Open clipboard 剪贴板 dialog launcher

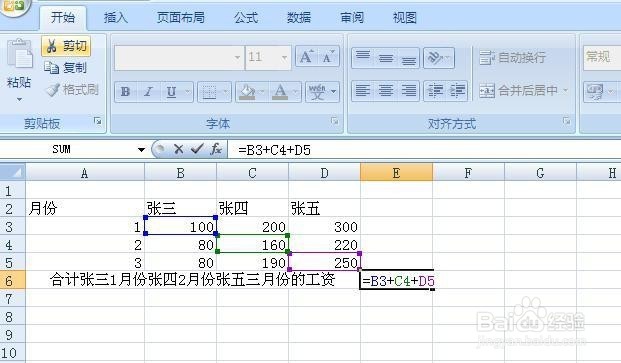98,122
